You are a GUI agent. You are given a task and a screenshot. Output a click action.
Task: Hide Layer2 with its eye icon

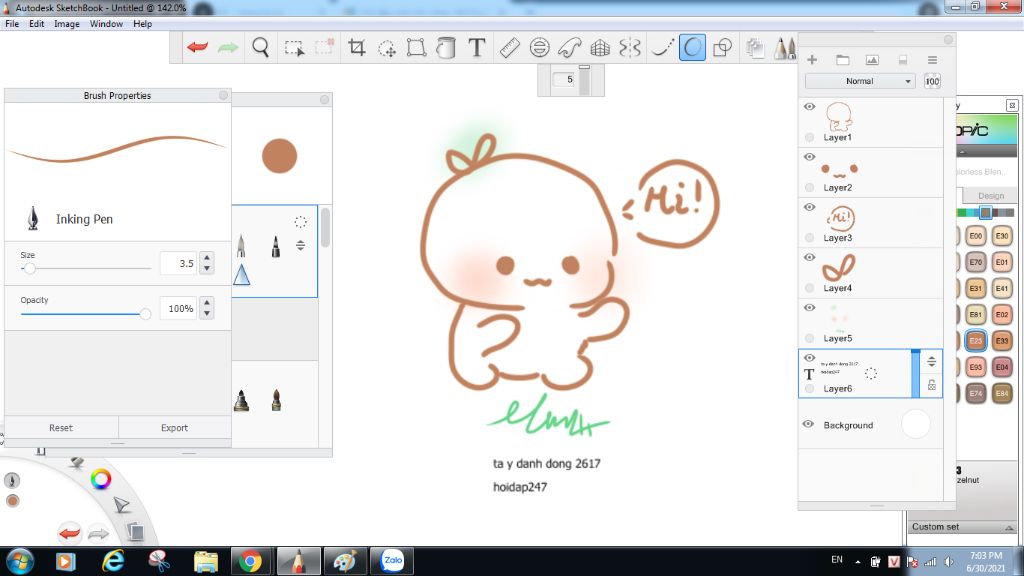pyautogui.click(x=809, y=157)
